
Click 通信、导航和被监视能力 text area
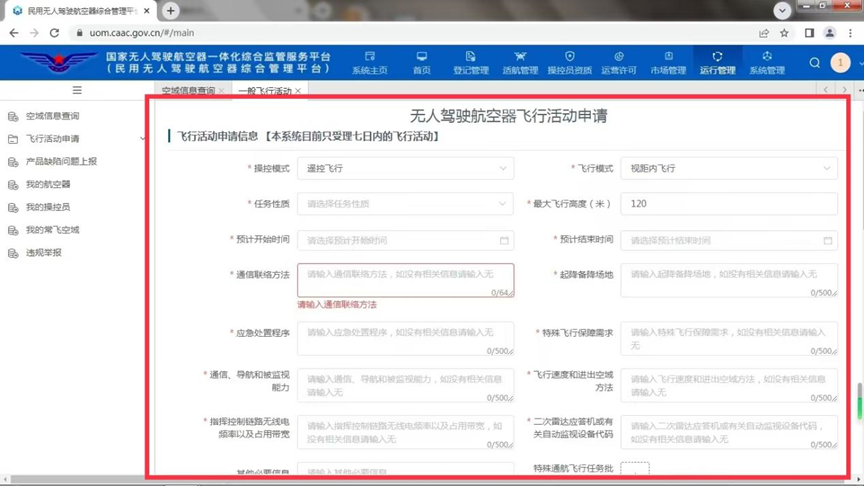pyautogui.click(x=406, y=386)
